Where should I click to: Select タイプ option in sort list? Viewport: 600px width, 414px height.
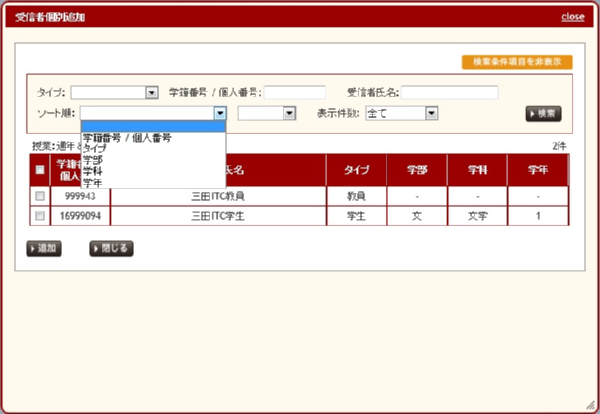(96, 148)
